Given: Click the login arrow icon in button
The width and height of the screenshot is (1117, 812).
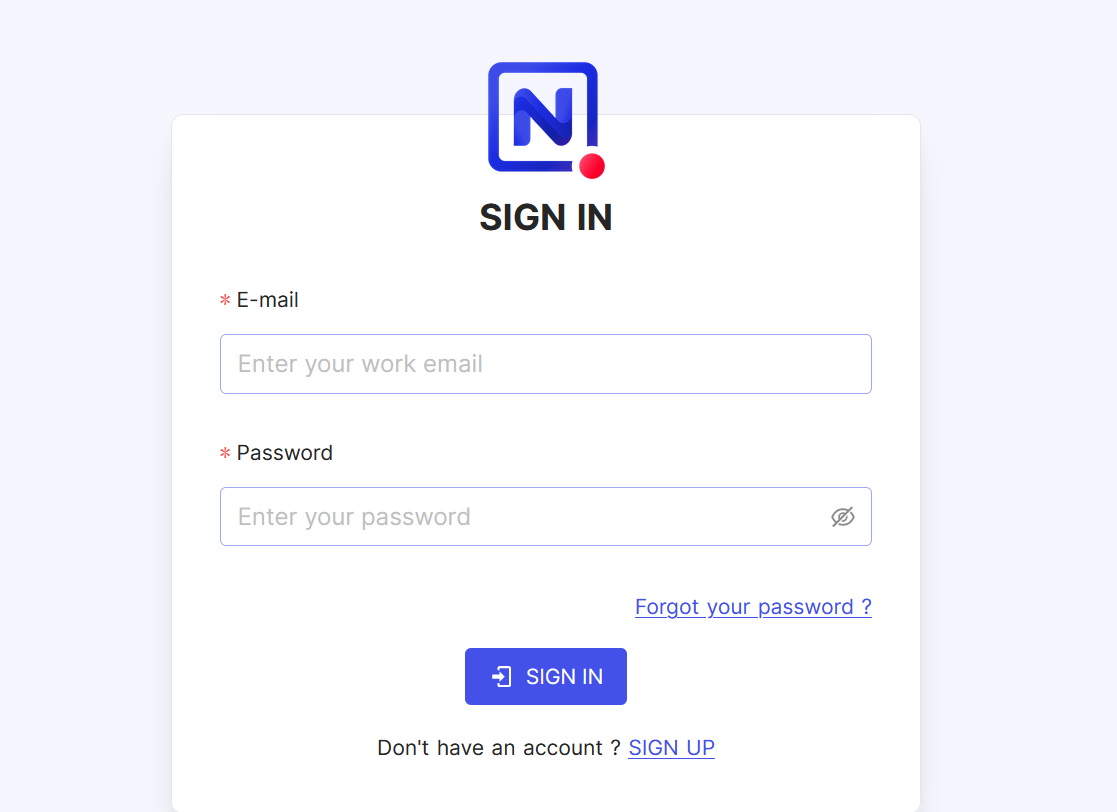Looking at the screenshot, I should 502,677.
